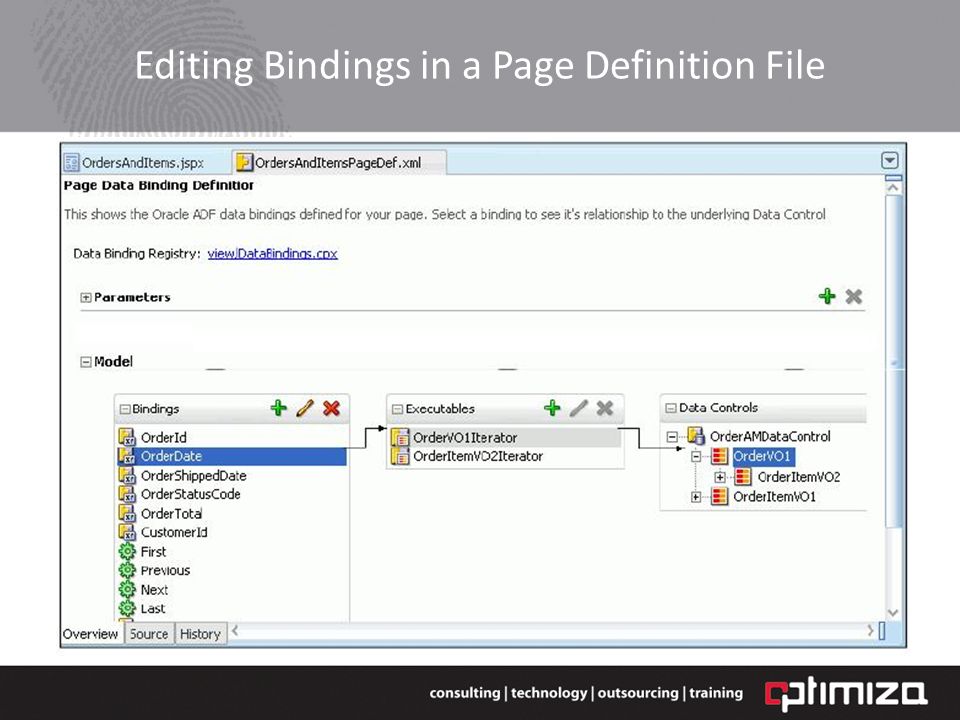This screenshot has height=720, width=960.
Task: Switch to OrdersAndItemsPageDef.xml tab
Action: click(339, 163)
